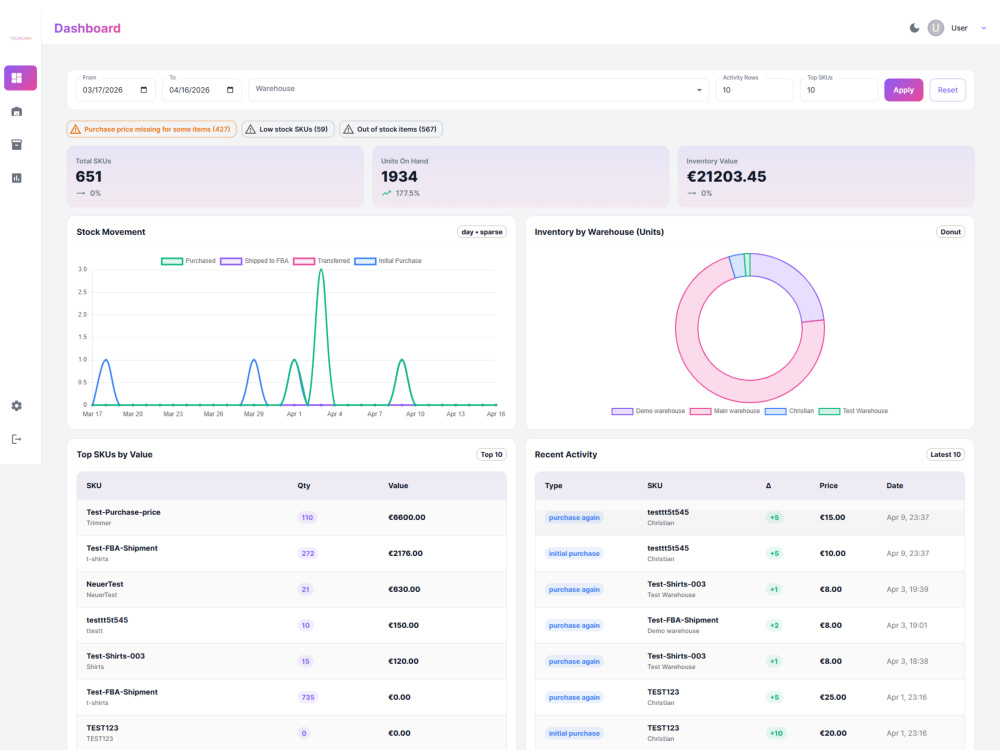Click the Dashboard page title
Image resolution: width=1000 pixels, height=750 pixels.
[x=87, y=28]
